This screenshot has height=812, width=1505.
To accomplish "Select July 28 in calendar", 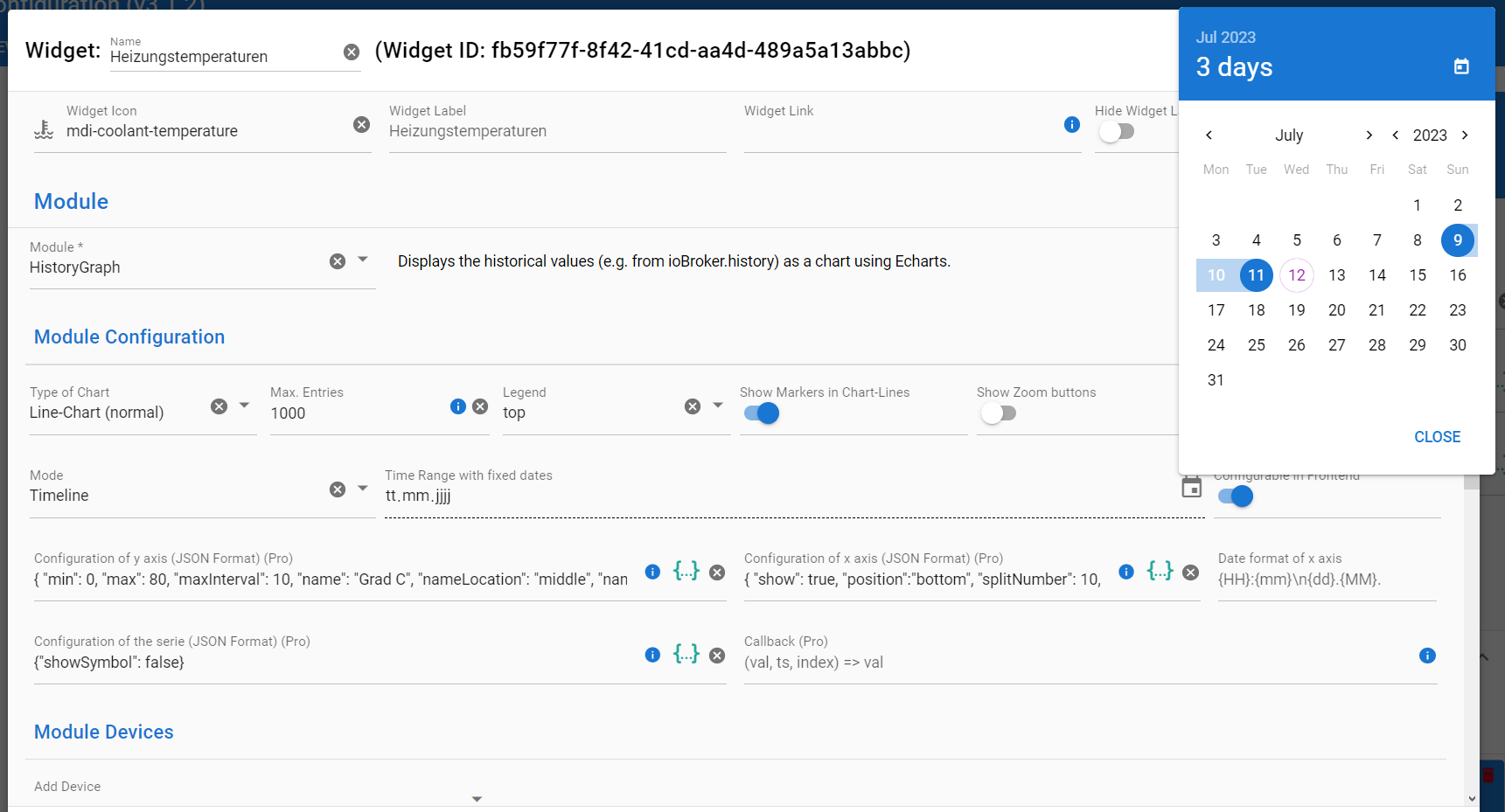I will pyautogui.click(x=1377, y=345).
